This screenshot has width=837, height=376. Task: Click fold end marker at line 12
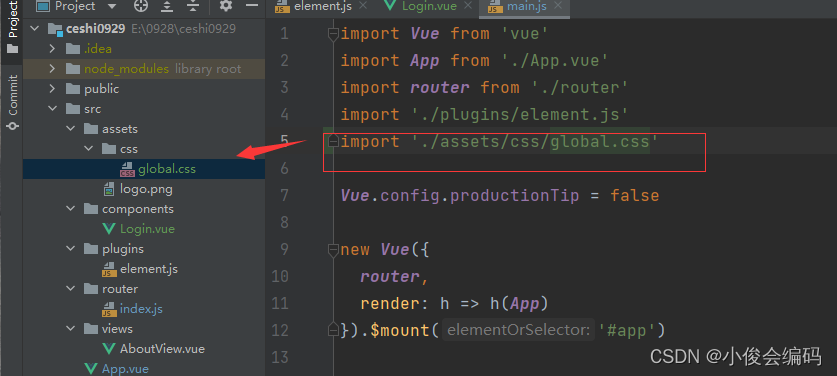pos(333,330)
